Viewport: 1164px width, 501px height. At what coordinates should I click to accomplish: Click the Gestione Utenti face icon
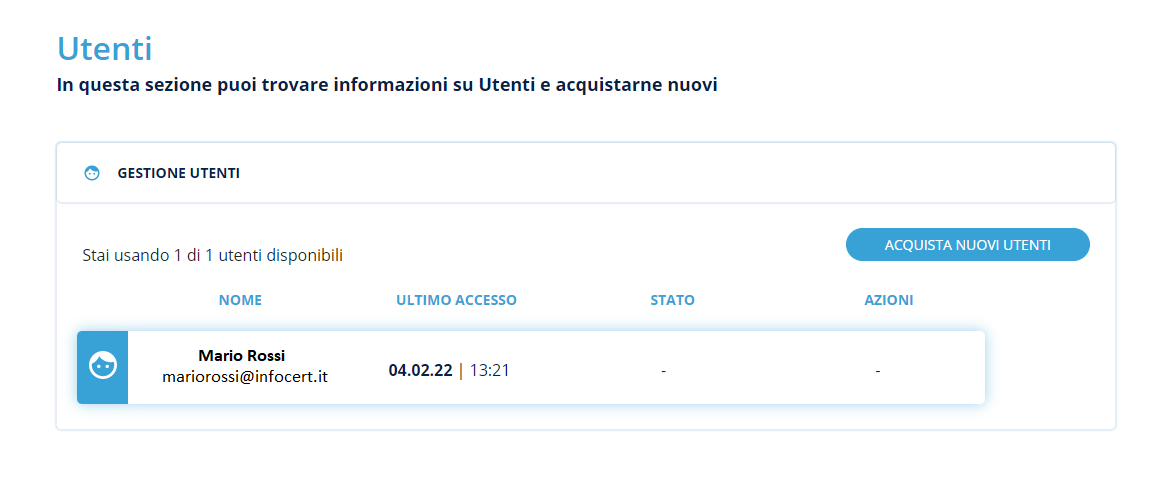92,173
